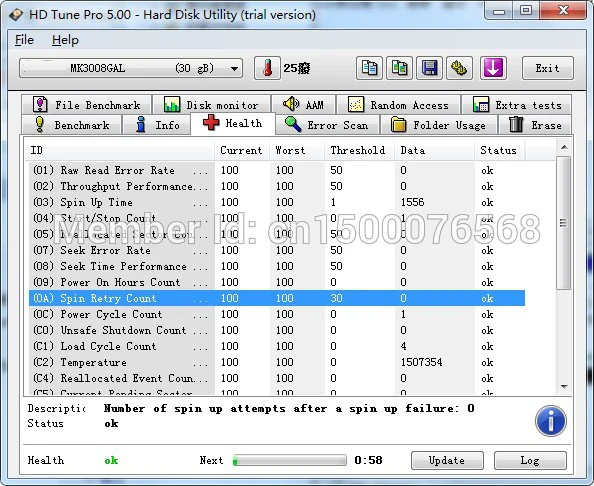Click the vertical scrollbar thumb in attribute list

pos(564,223)
